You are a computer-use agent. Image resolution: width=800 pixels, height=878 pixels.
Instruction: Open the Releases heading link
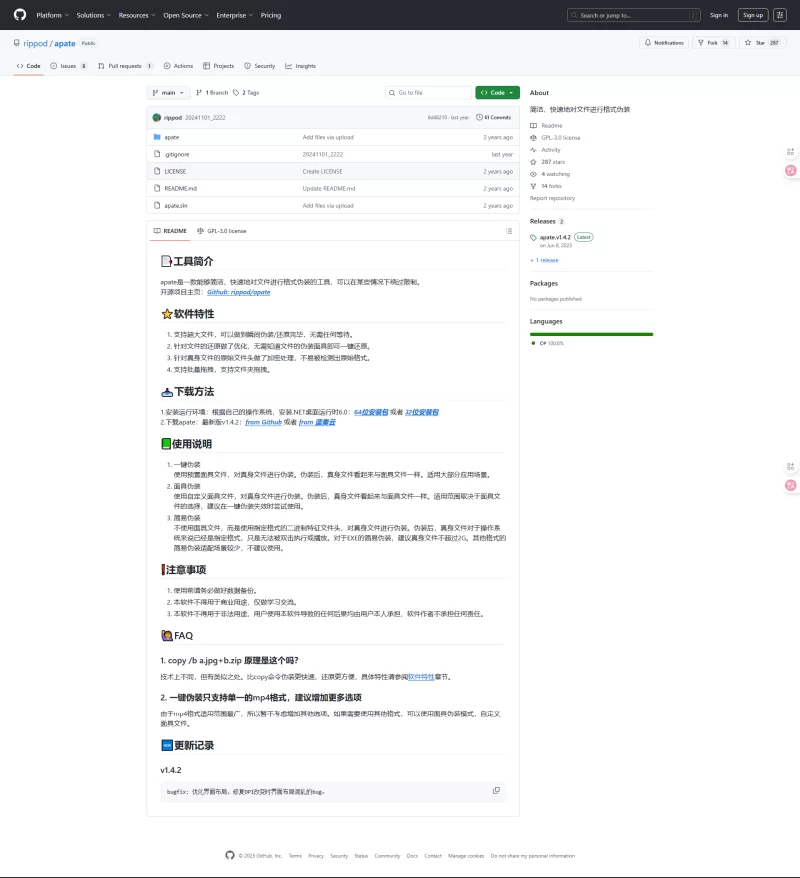(547, 221)
